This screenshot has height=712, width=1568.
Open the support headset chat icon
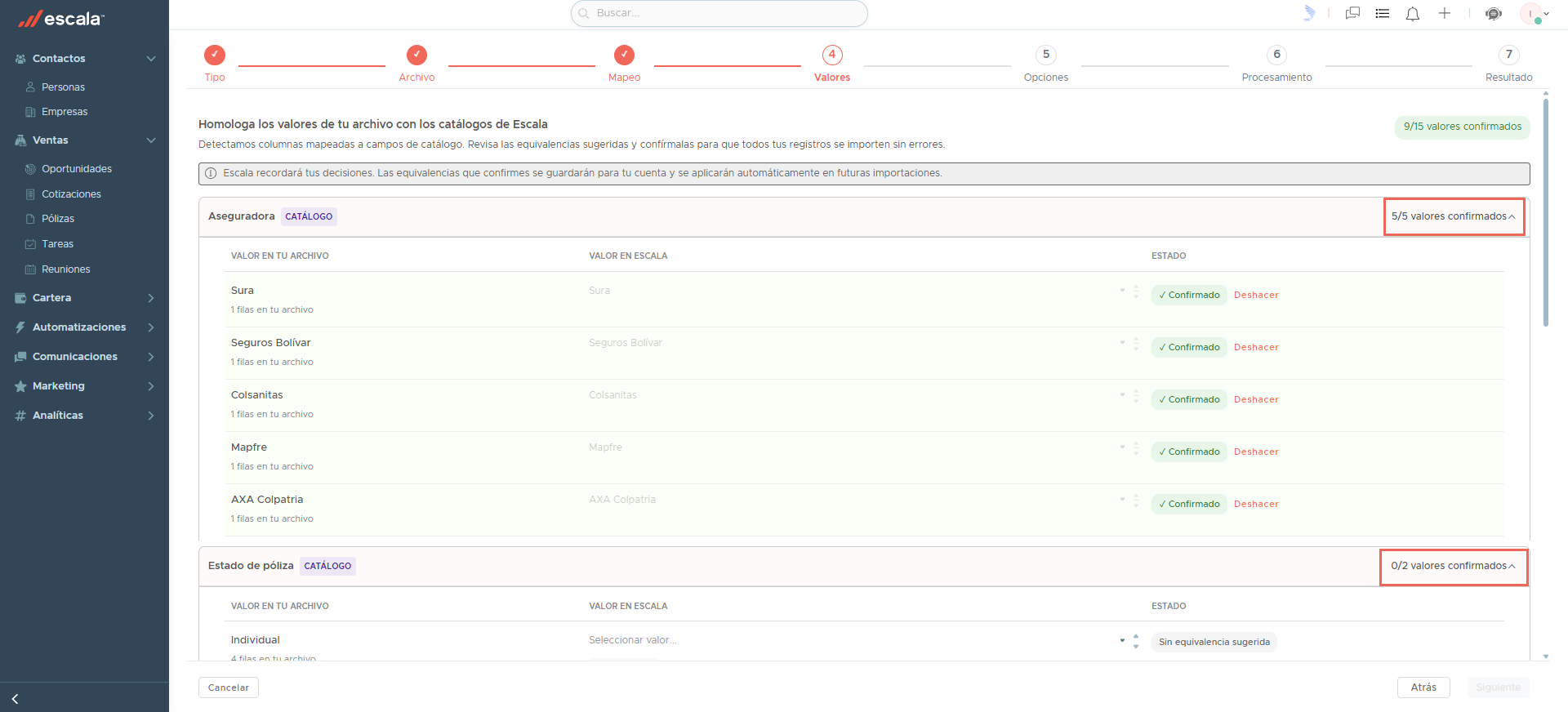1494,14
